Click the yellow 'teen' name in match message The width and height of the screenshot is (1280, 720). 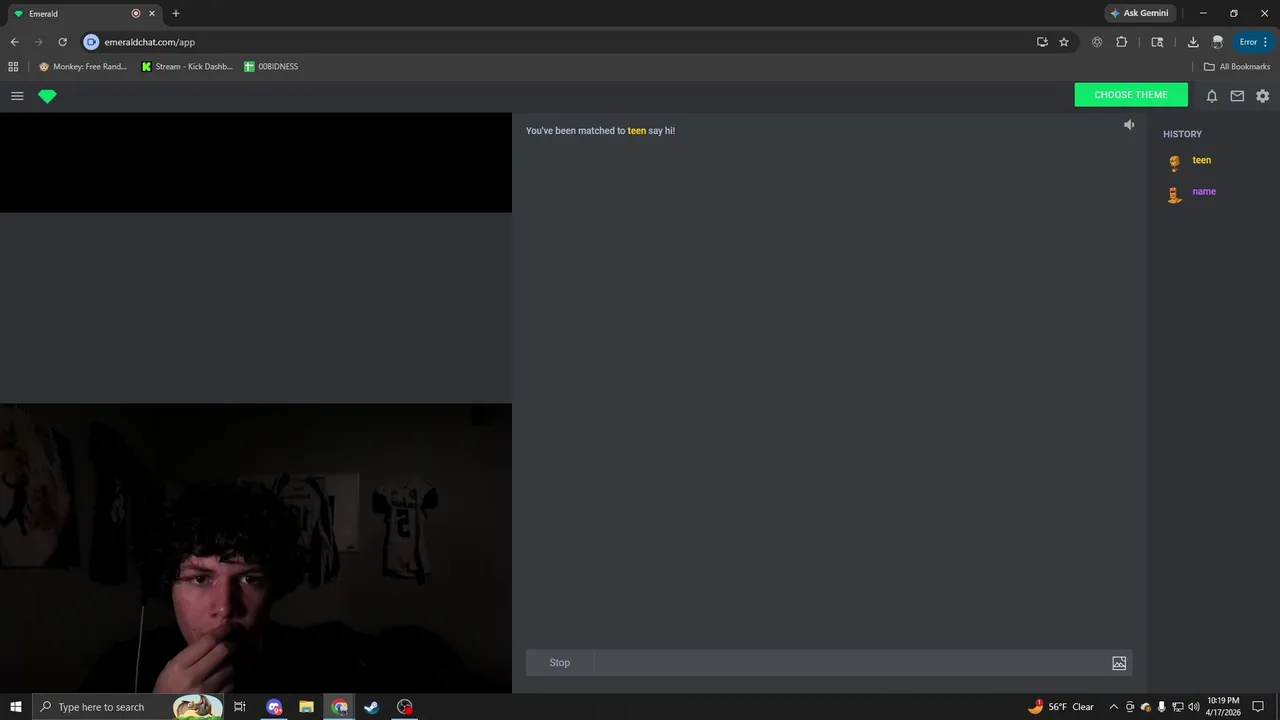(x=637, y=131)
